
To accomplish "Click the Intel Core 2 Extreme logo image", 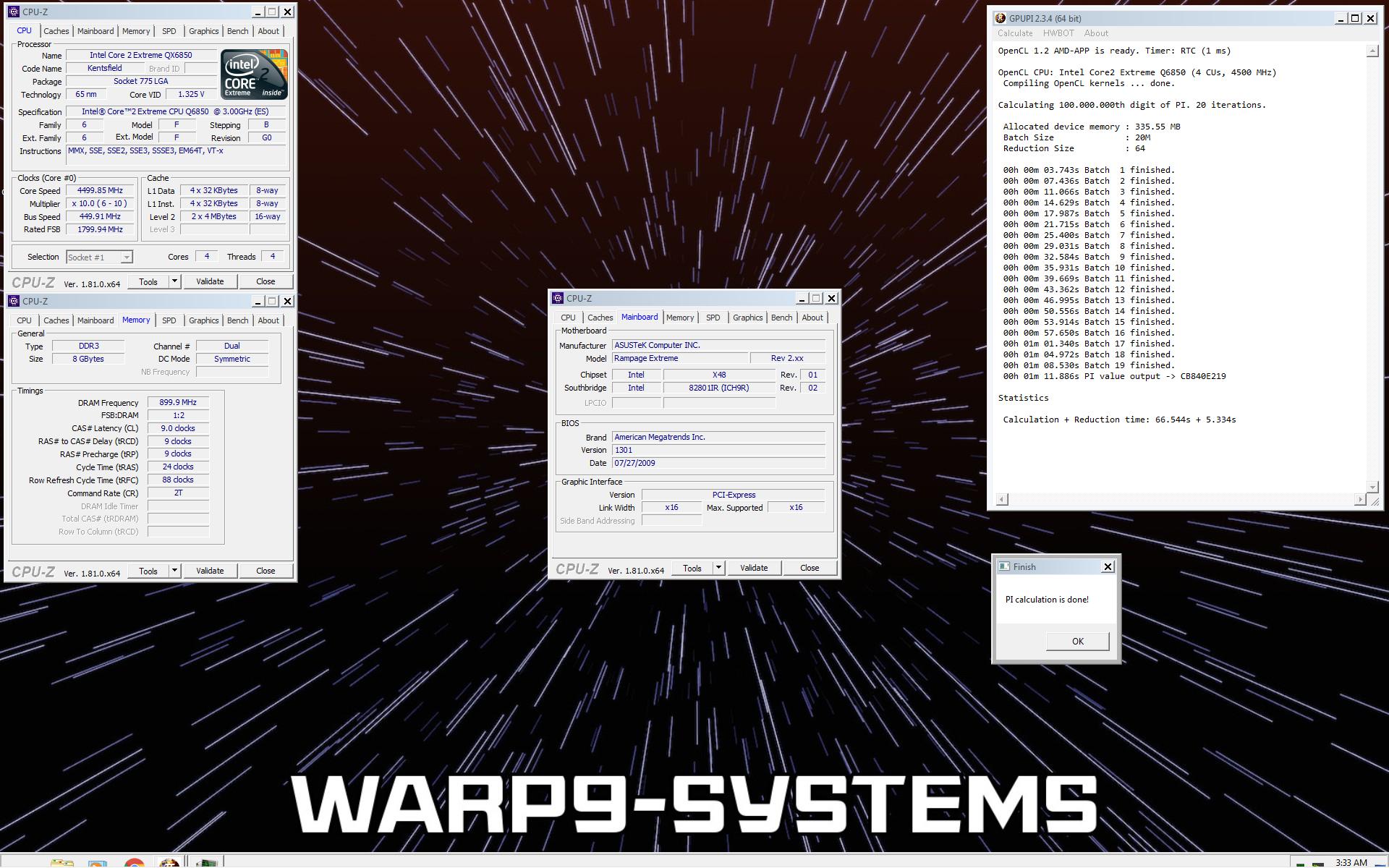I will click(x=254, y=75).
